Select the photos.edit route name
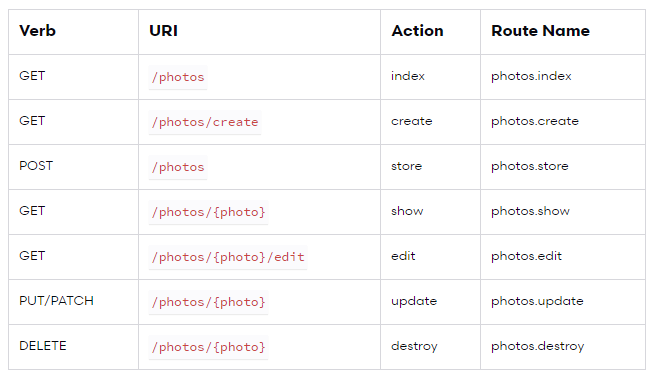Viewport: 655px width, 378px height. pos(527,256)
